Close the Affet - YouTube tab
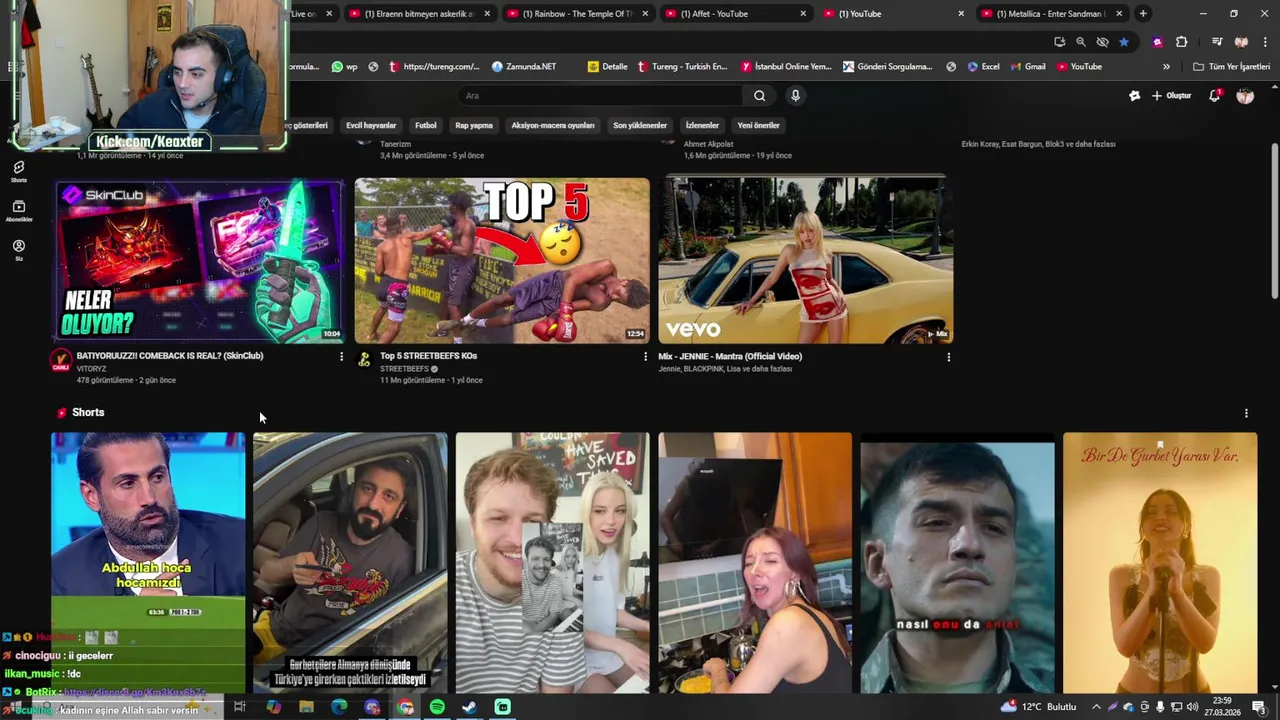The height and width of the screenshot is (720, 1280). 803,14
